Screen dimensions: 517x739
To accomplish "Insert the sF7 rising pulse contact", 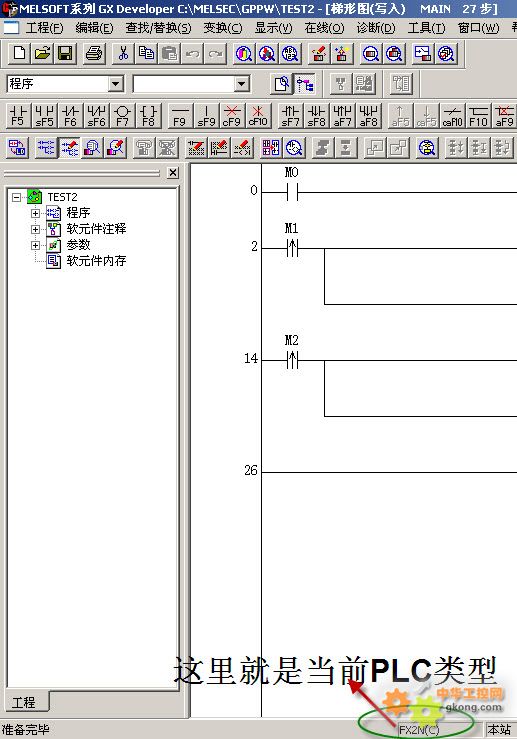I will (x=290, y=116).
